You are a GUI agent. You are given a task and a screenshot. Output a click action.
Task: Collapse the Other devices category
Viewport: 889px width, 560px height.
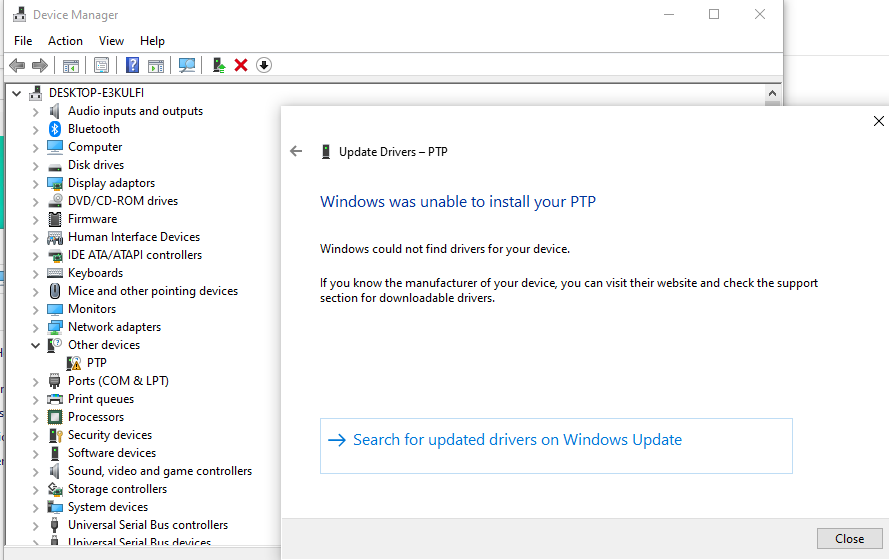[36, 345]
